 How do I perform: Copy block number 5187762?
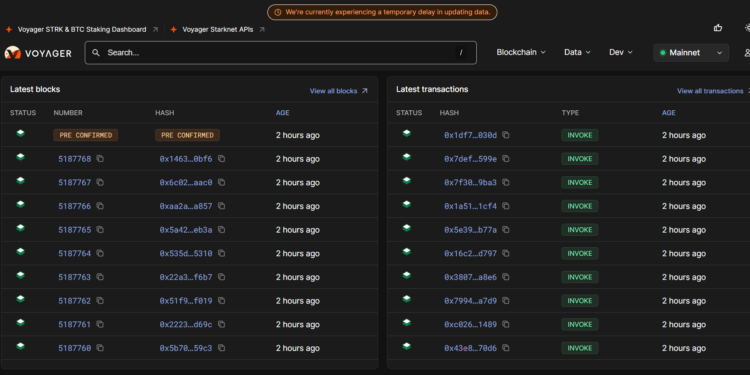100,301
